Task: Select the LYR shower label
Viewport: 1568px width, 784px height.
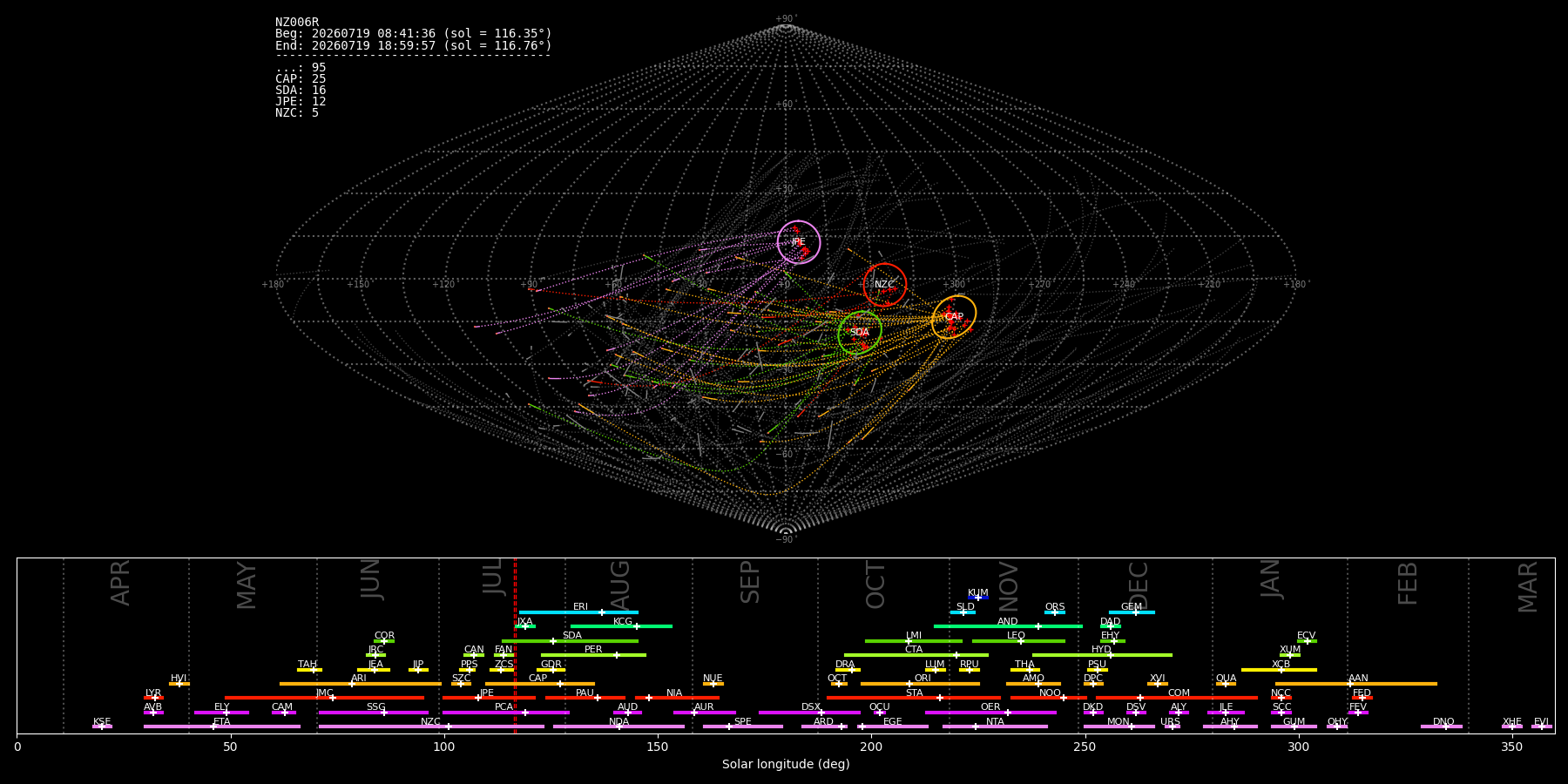Action: tap(153, 693)
